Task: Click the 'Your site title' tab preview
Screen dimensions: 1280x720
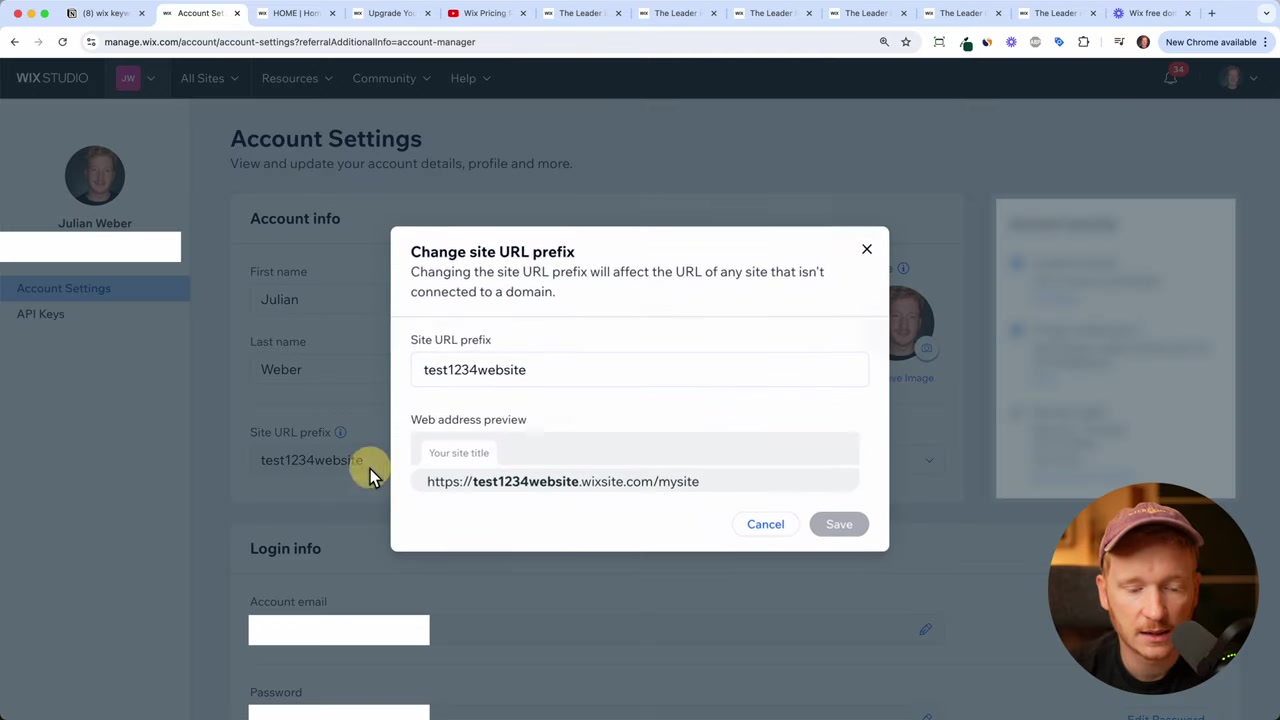Action: [x=459, y=453]
